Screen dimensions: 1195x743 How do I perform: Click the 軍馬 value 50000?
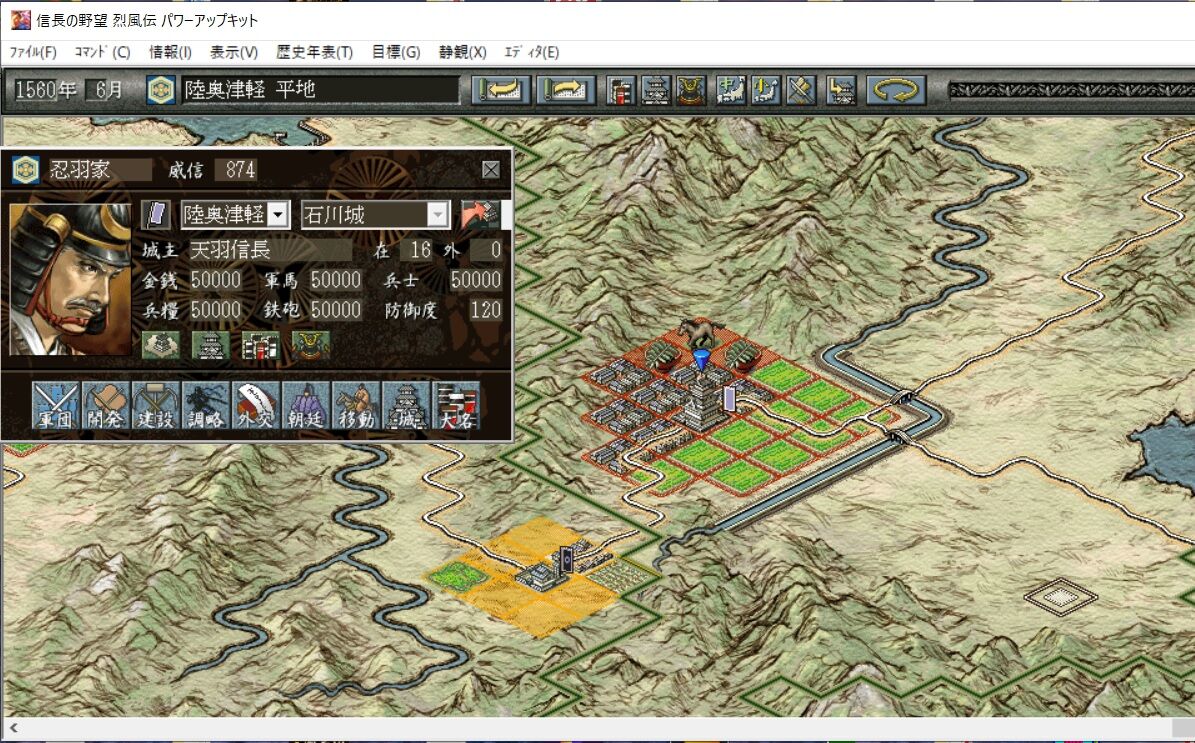point(335,280)
